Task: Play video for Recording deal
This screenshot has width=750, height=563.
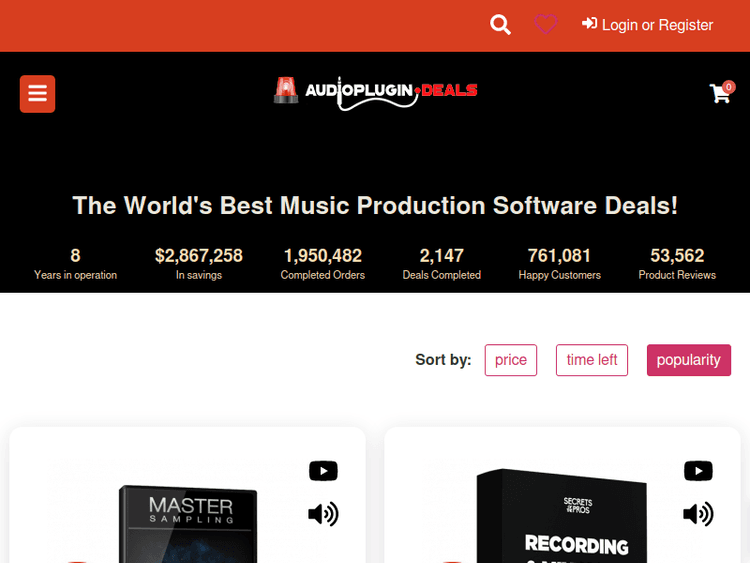Action: 698,471
